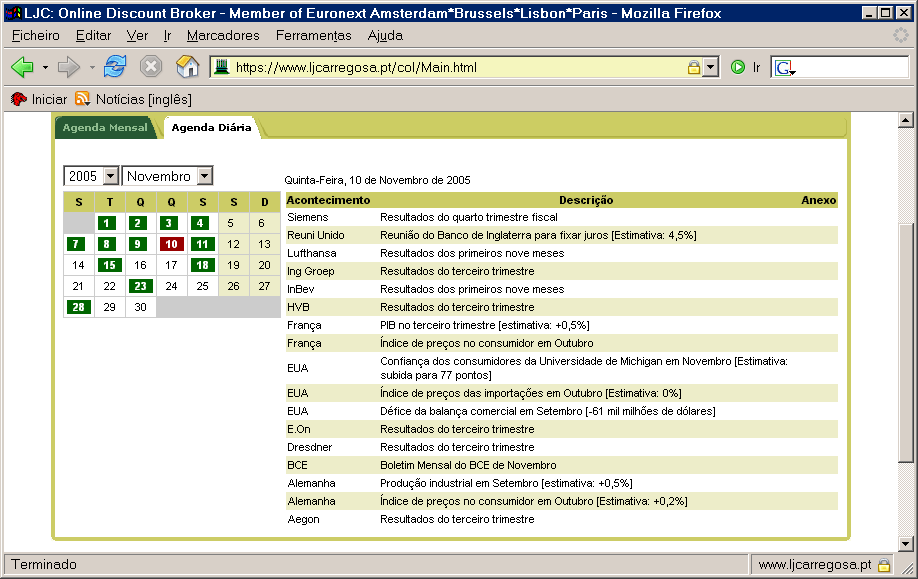The width and height of the screenshot is (918, 579).
Task: Select day 15 on the calendar
Action: click(x=108, y=265)
